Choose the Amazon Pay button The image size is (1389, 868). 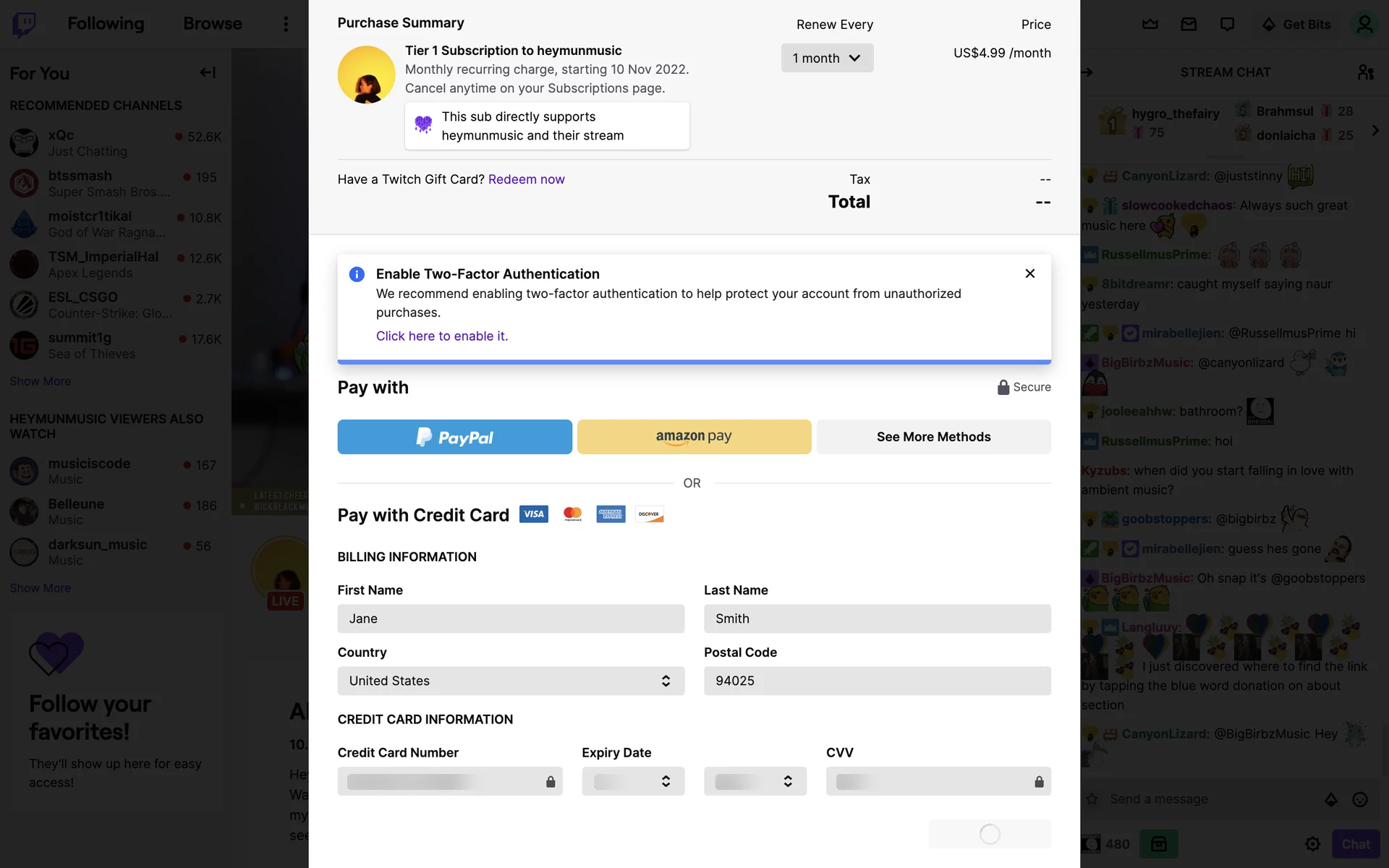click(694, 437)
